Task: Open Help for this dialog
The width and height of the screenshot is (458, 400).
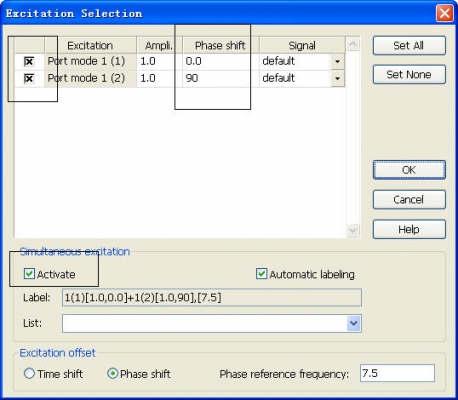Action: coord(409,229)
